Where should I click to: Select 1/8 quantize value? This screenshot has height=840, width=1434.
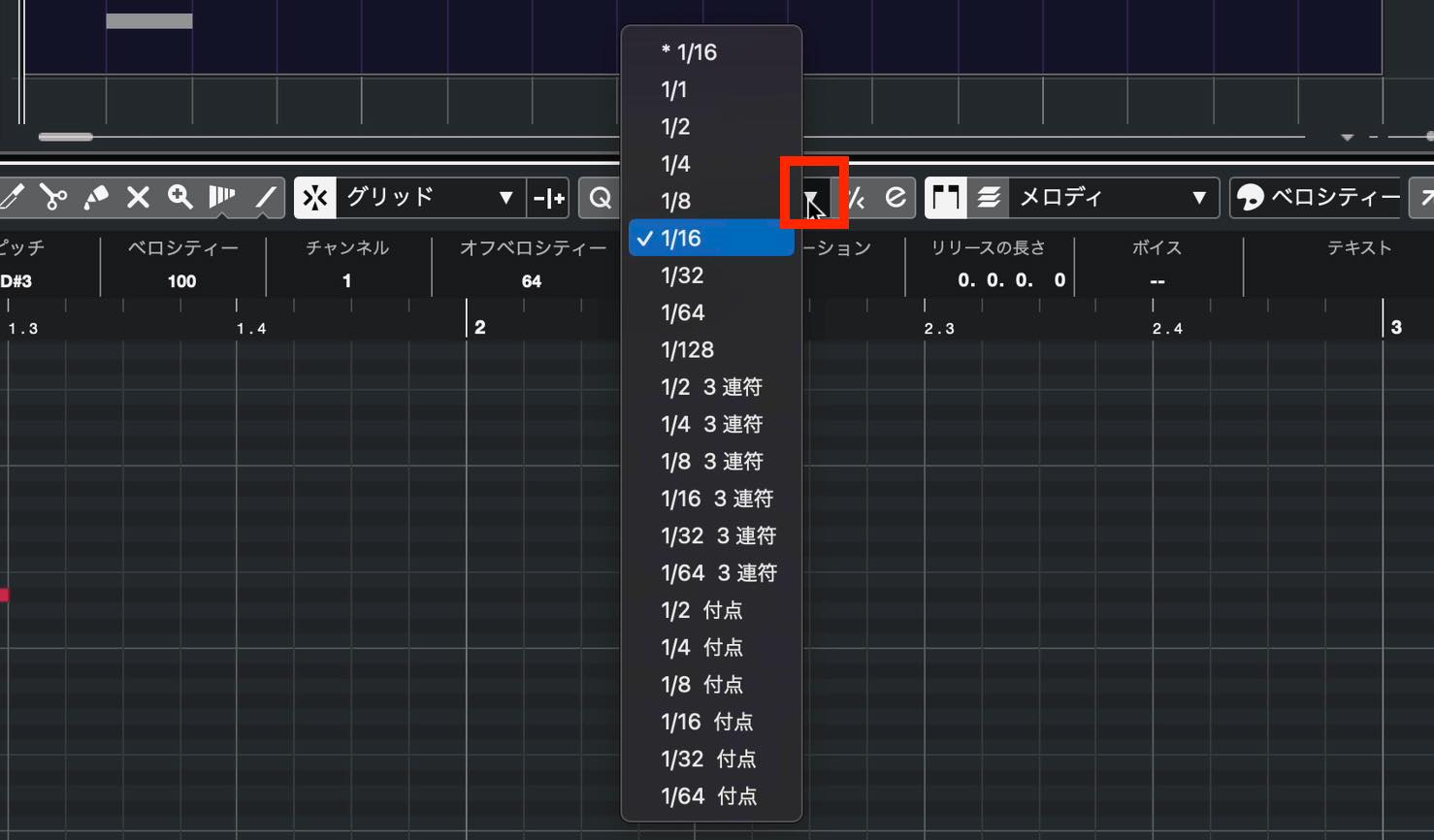pyautogui.click(x=711, y=201)
